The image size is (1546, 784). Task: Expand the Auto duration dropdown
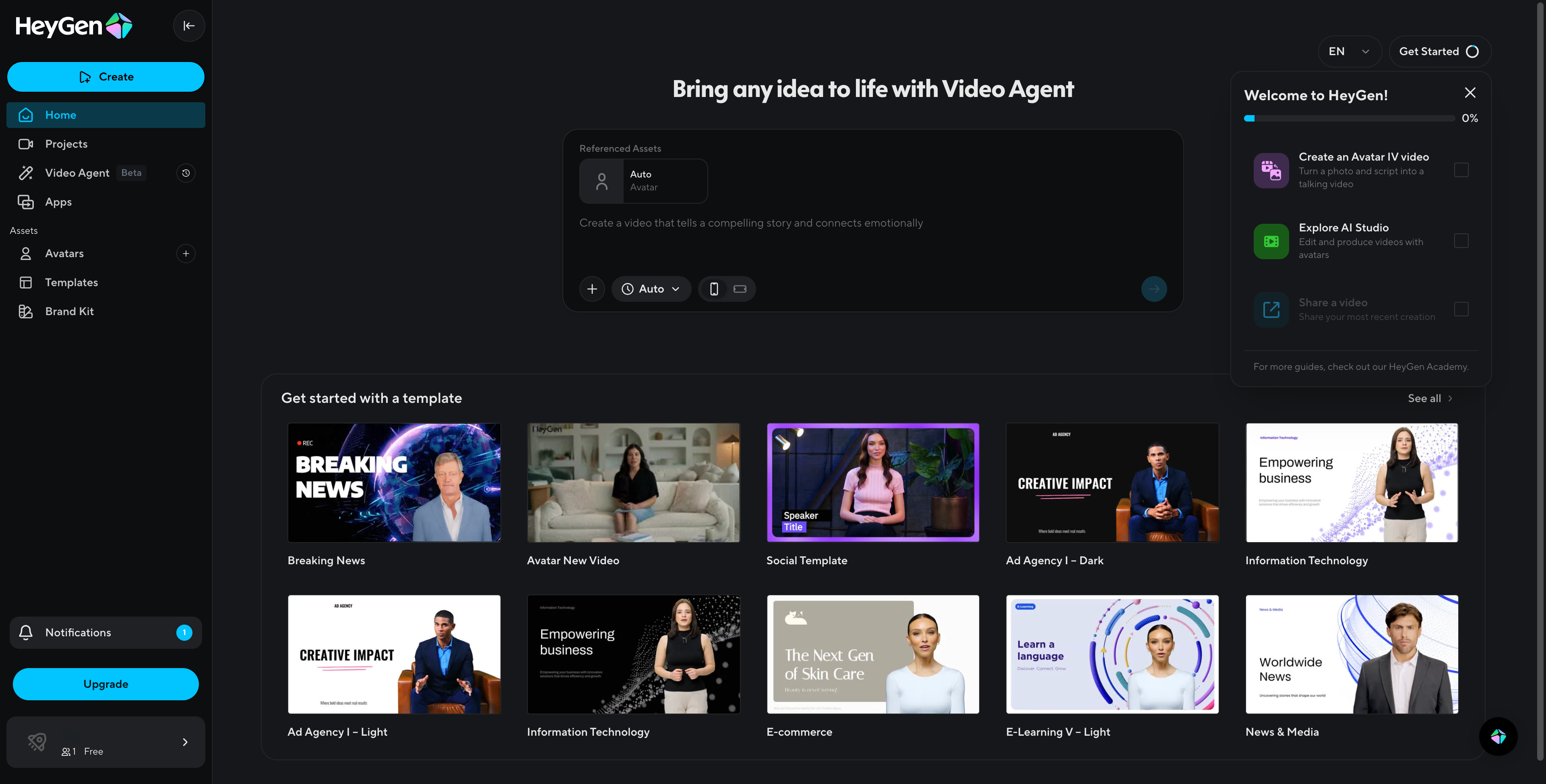(x=651, y=289)
